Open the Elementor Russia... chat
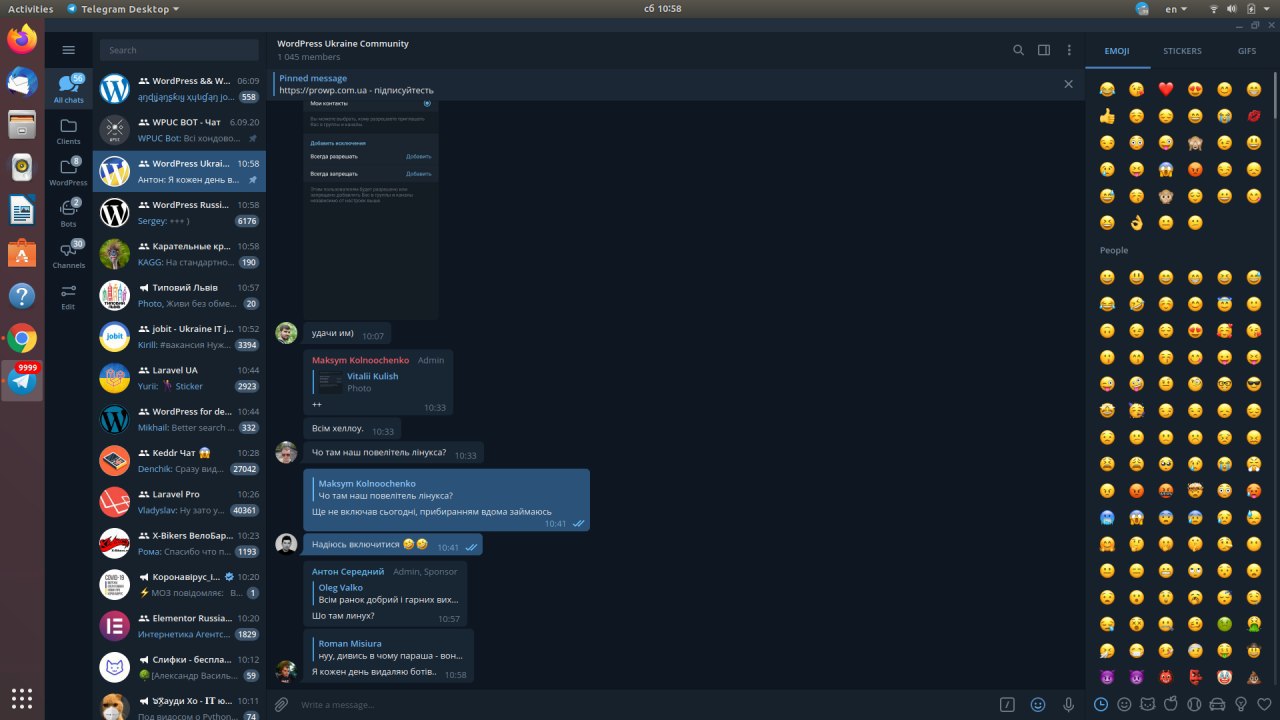Image resolution: width=1280 pixels, height=720 pixels. point(179,626)
